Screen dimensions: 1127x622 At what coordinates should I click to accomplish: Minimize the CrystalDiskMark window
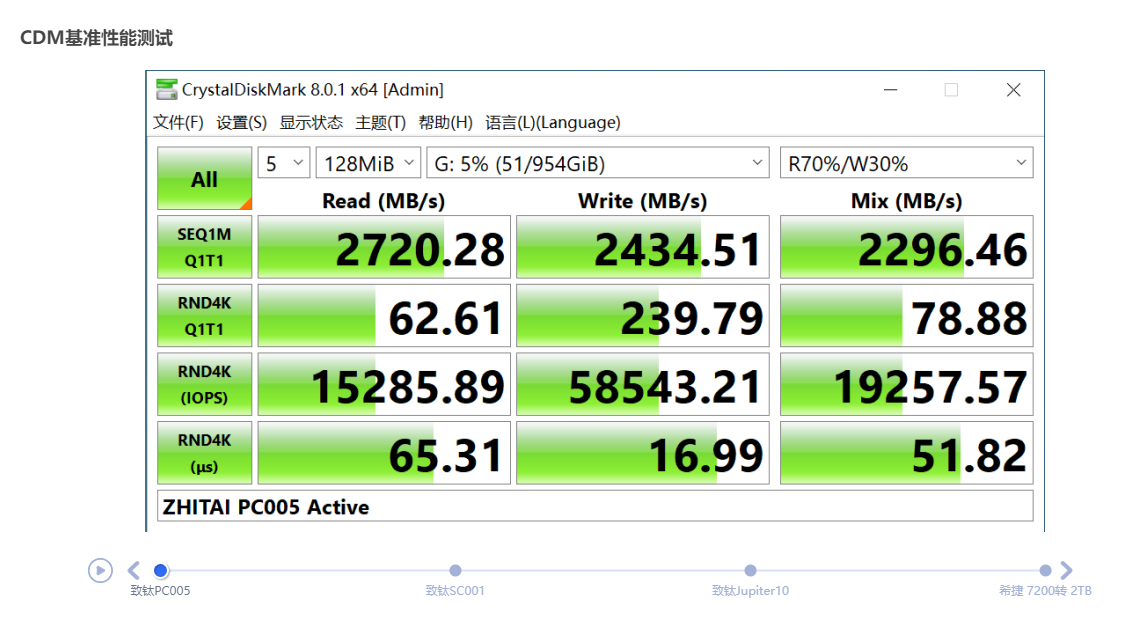[x=891, y=90]
